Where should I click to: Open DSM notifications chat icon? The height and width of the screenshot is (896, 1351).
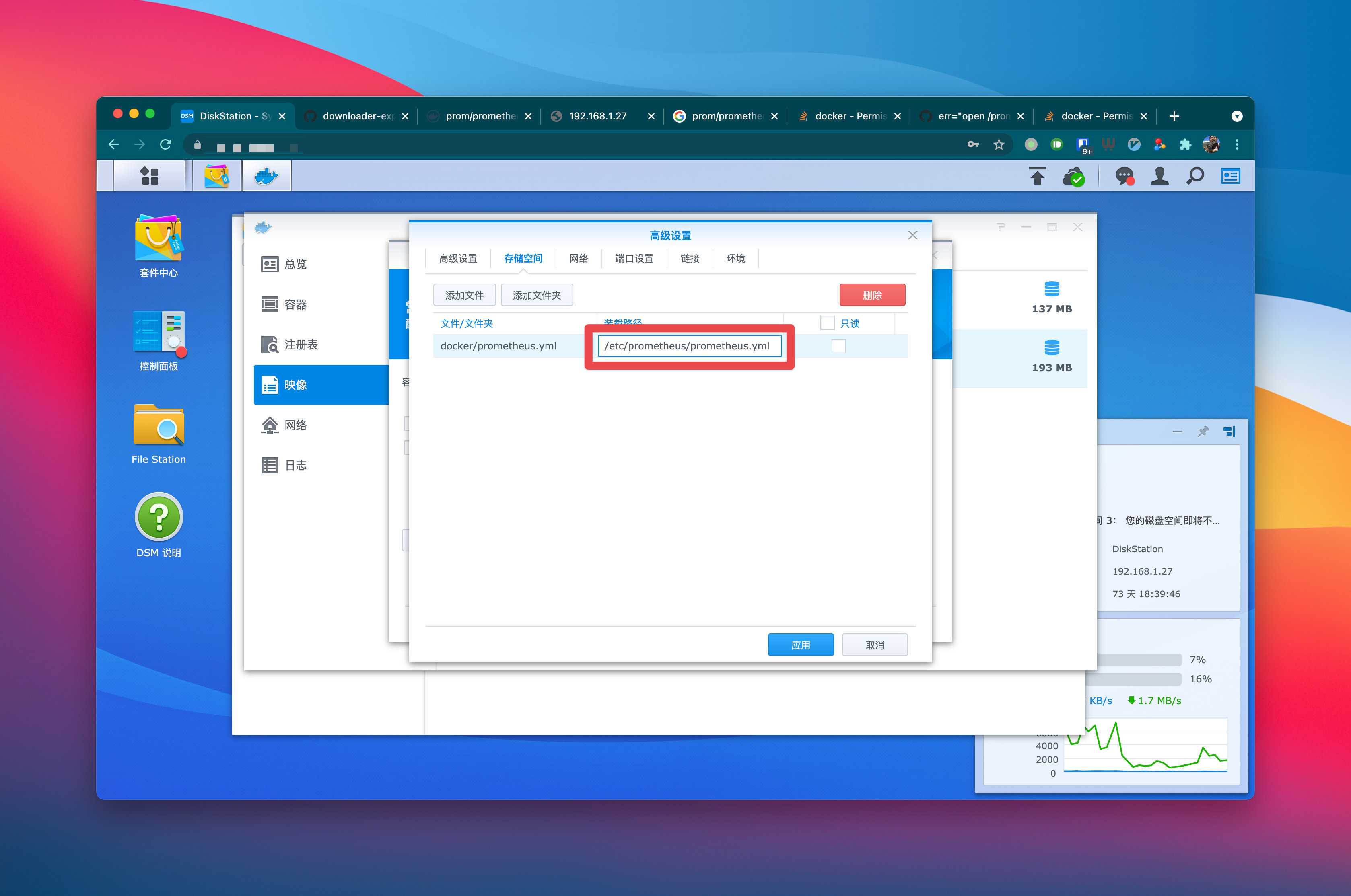click(x=1124, y=176)
